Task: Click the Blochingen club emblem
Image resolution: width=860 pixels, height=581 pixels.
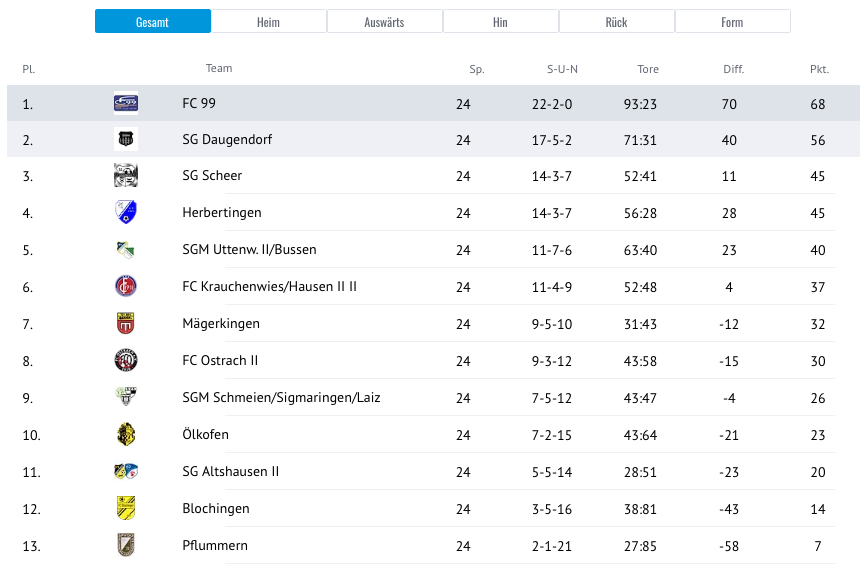Action: click(125, 508)
